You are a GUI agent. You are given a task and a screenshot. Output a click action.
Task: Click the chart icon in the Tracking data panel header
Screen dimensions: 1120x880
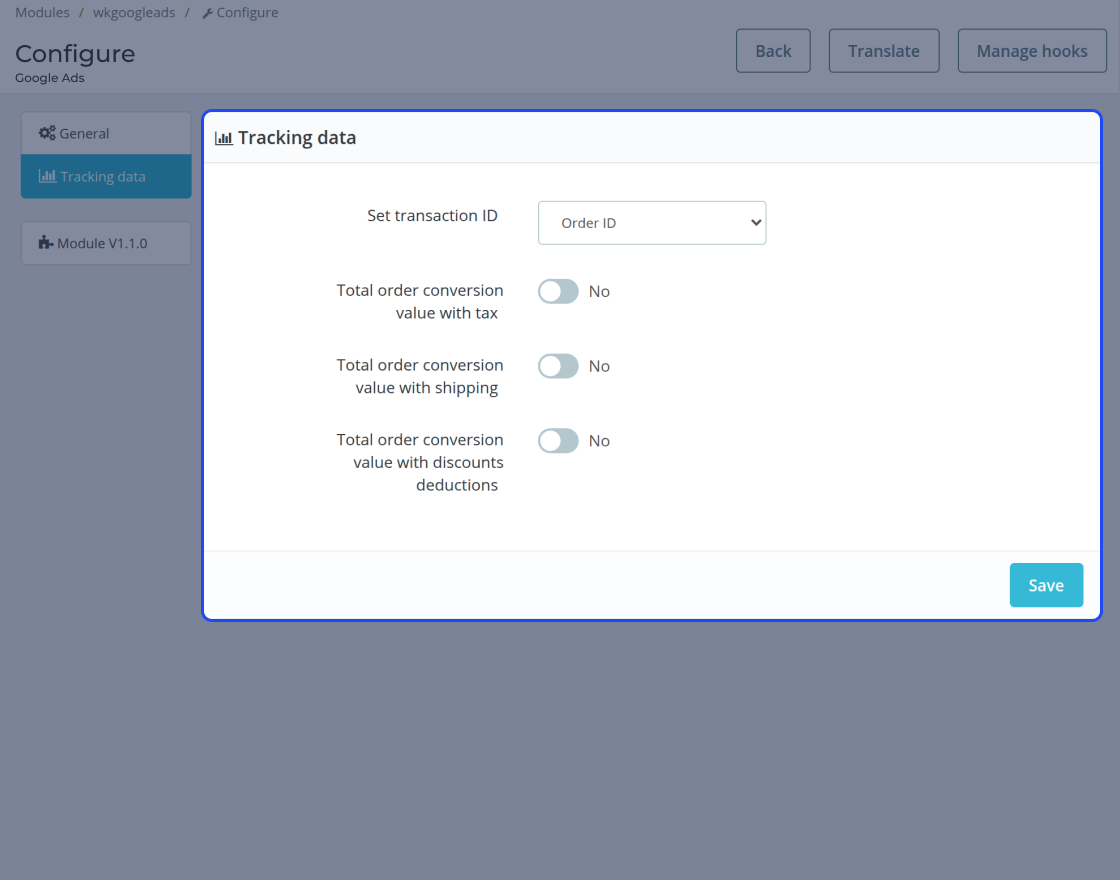pos(224,138)
